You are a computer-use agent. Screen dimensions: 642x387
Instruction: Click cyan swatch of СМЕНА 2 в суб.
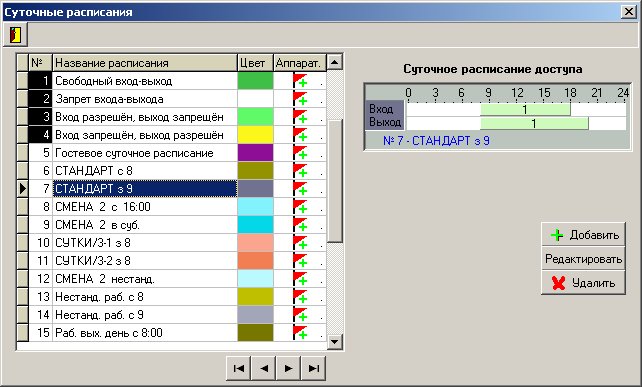(x=255, y=225)
